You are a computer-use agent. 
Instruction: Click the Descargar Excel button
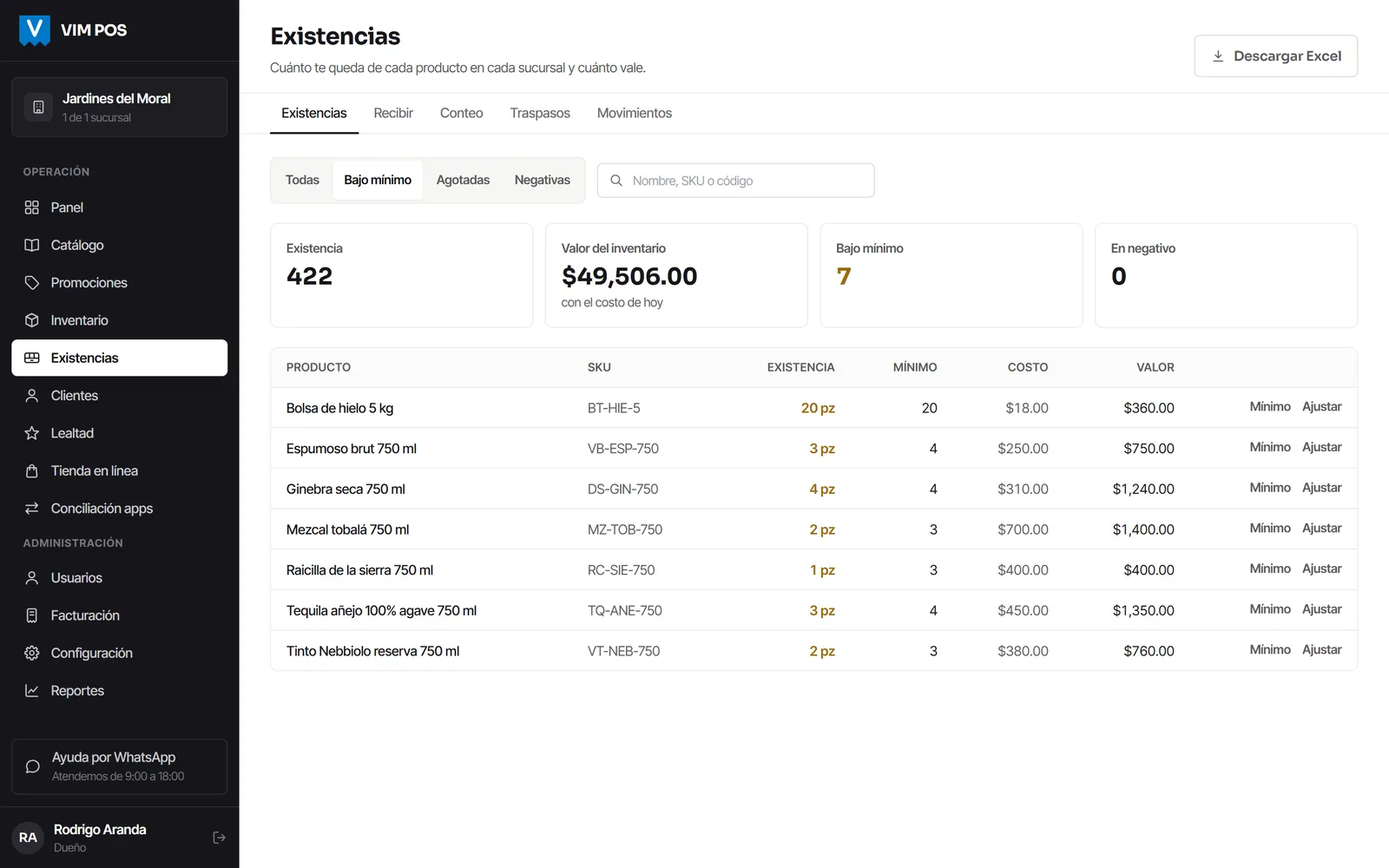[x=1276, y=56]
